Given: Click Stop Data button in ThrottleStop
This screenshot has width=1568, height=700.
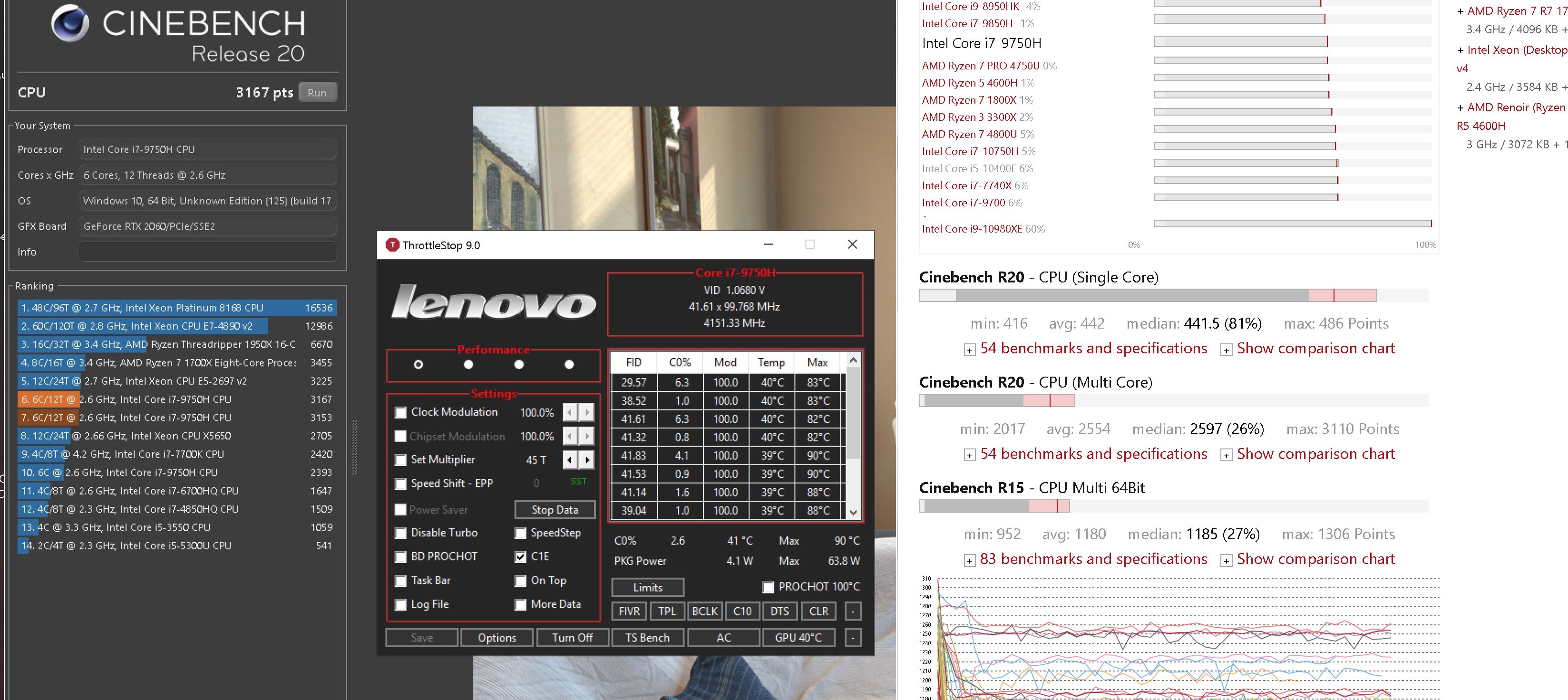Looking at the screenshot, I should point(555,510).
